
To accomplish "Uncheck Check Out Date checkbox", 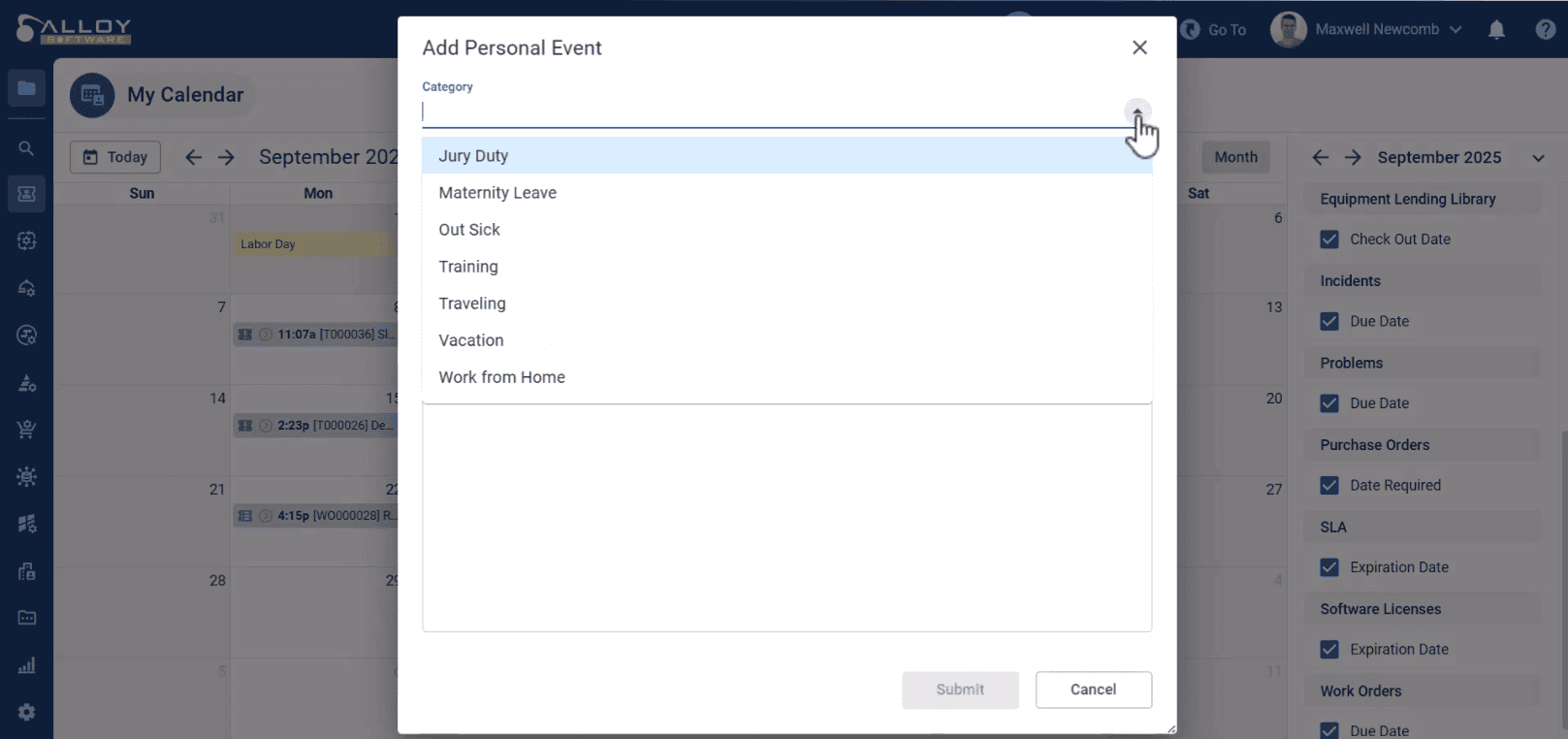I will pos(1329,240).
